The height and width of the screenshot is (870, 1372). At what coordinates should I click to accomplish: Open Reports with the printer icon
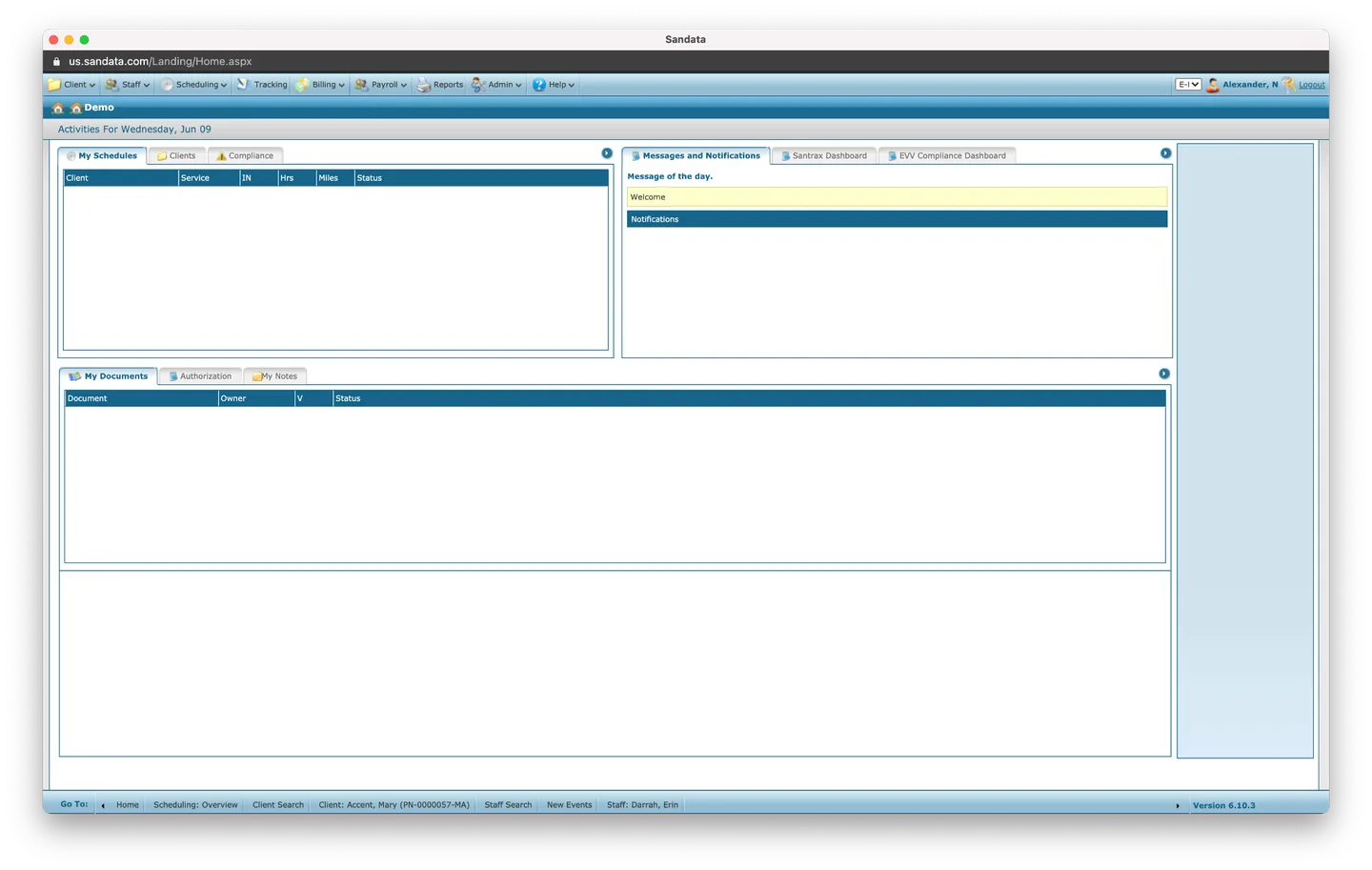pyautogui.click(x=422, y=84)
